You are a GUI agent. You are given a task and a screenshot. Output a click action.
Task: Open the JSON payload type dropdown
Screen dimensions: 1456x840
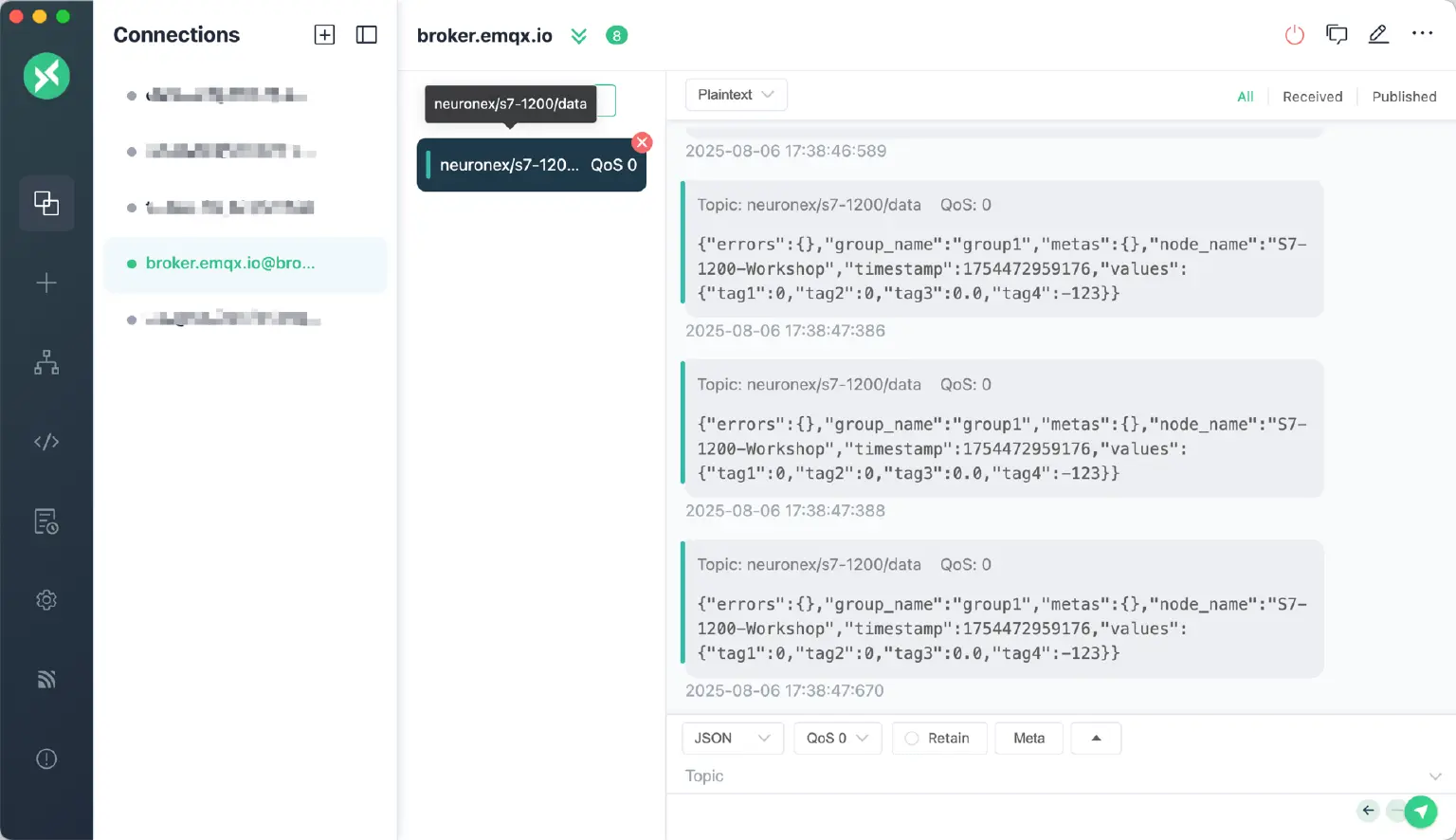(732, 739)
